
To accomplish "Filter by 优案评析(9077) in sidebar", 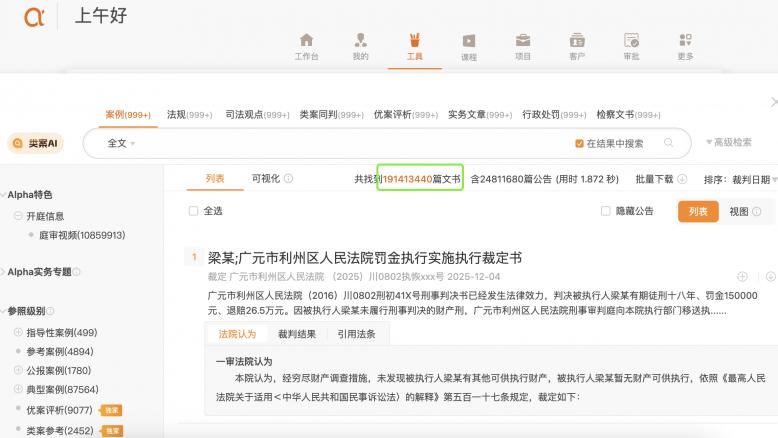I will pos(59,410).
